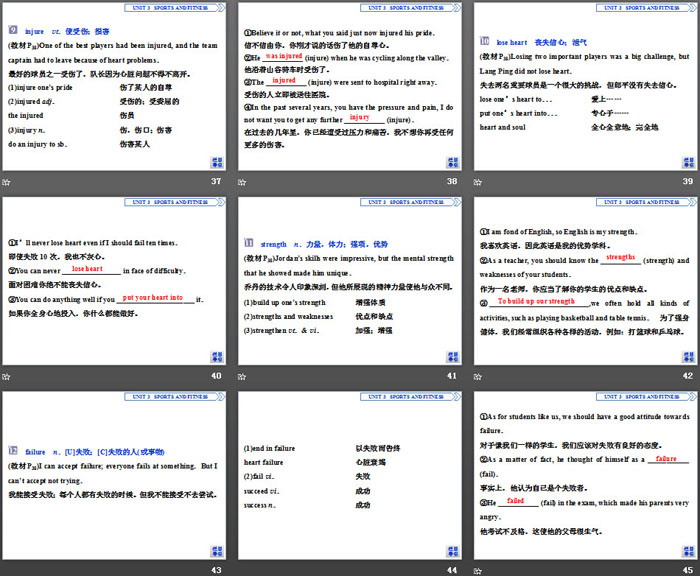
Task: Click the line "success n." on slide 44
Action: 260,505
